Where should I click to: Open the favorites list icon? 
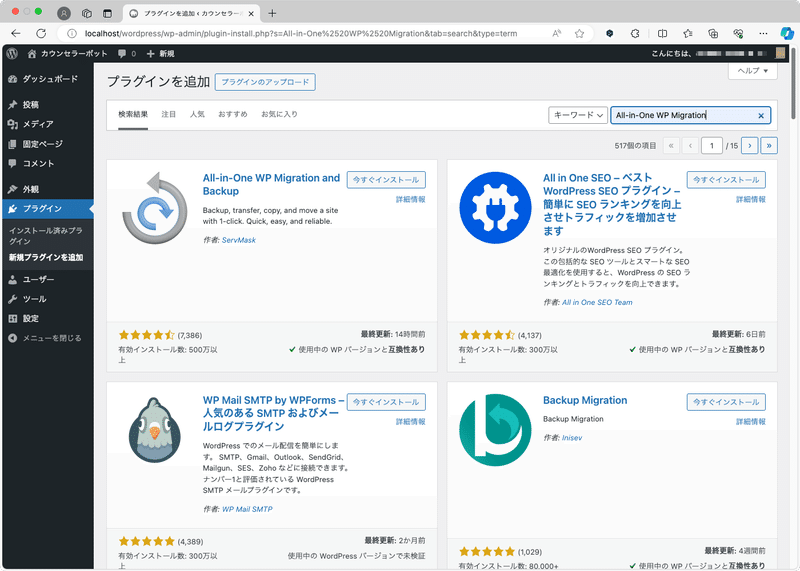click(x=688, y=34)
